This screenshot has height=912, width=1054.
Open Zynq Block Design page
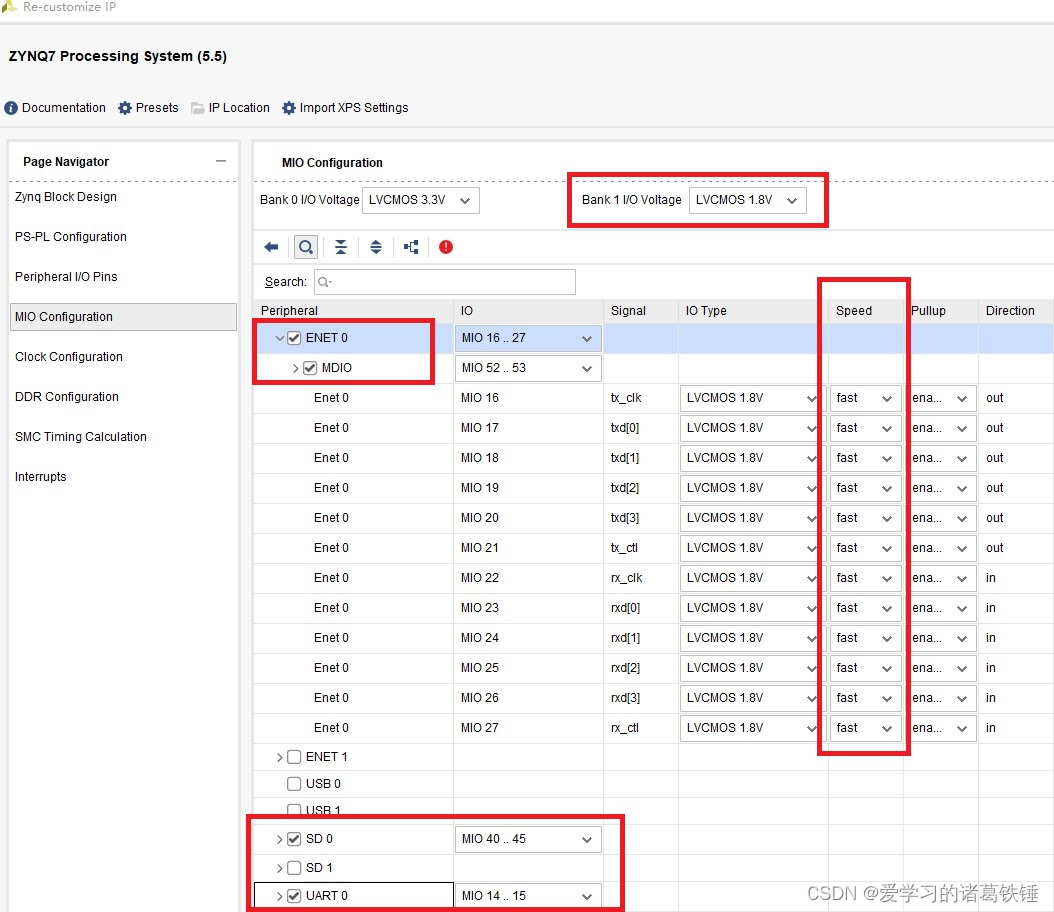tap(66, 197)
